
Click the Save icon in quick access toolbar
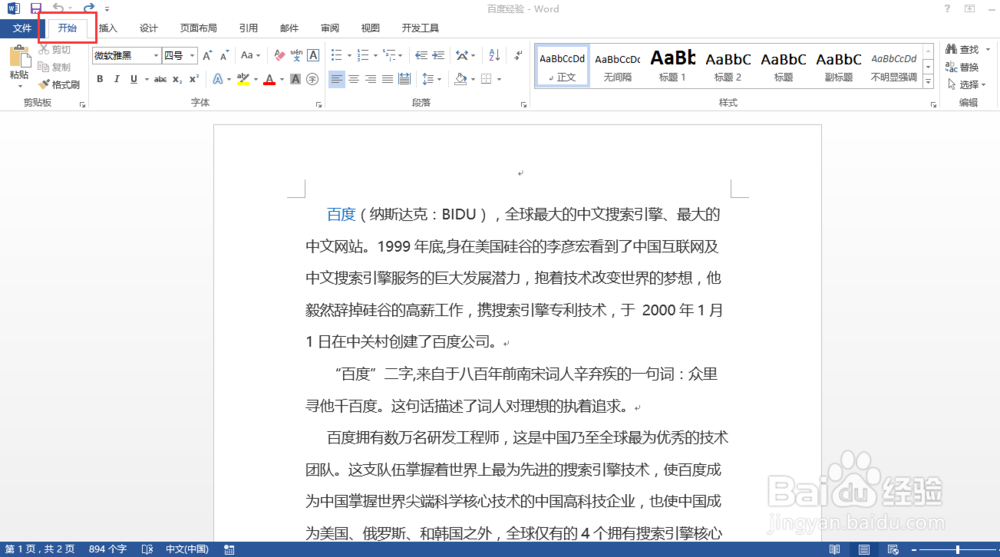(x=36, y=8)
